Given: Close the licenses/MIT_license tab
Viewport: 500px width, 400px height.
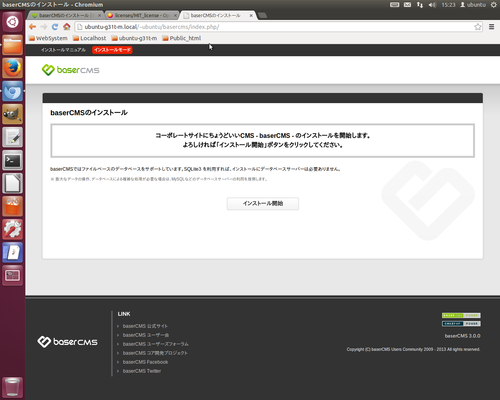Looking at the screenshot, I should point(175,15).
